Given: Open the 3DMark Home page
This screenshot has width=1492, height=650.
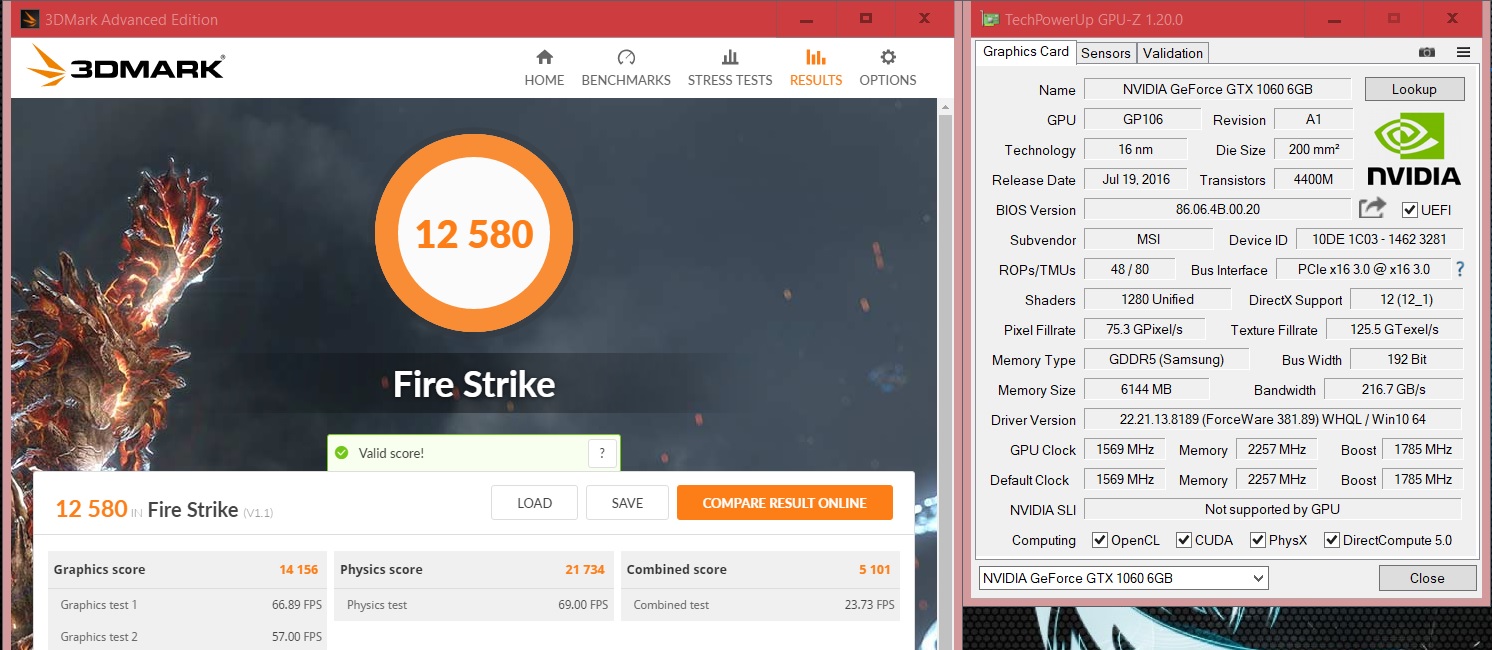Looking at the screenshot, I should [544, 68].
